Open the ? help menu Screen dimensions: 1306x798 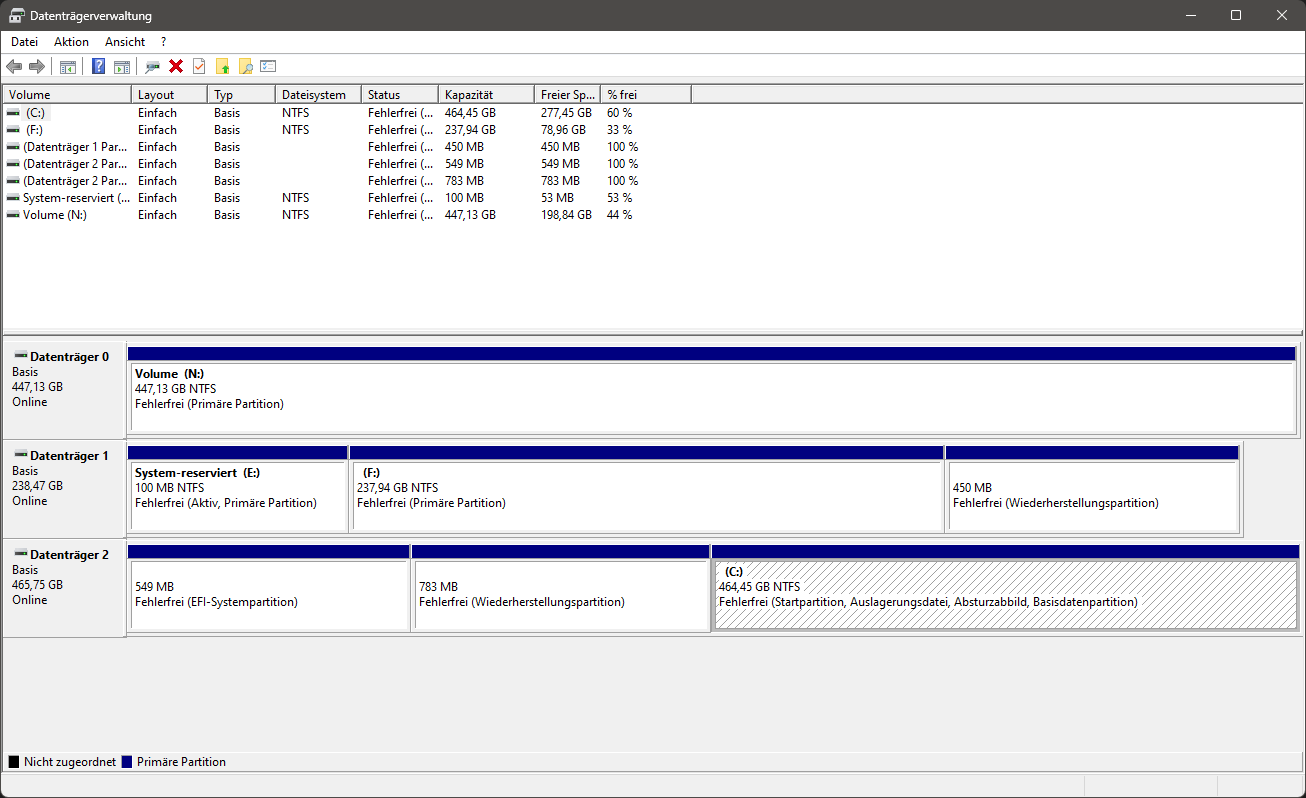163,42
